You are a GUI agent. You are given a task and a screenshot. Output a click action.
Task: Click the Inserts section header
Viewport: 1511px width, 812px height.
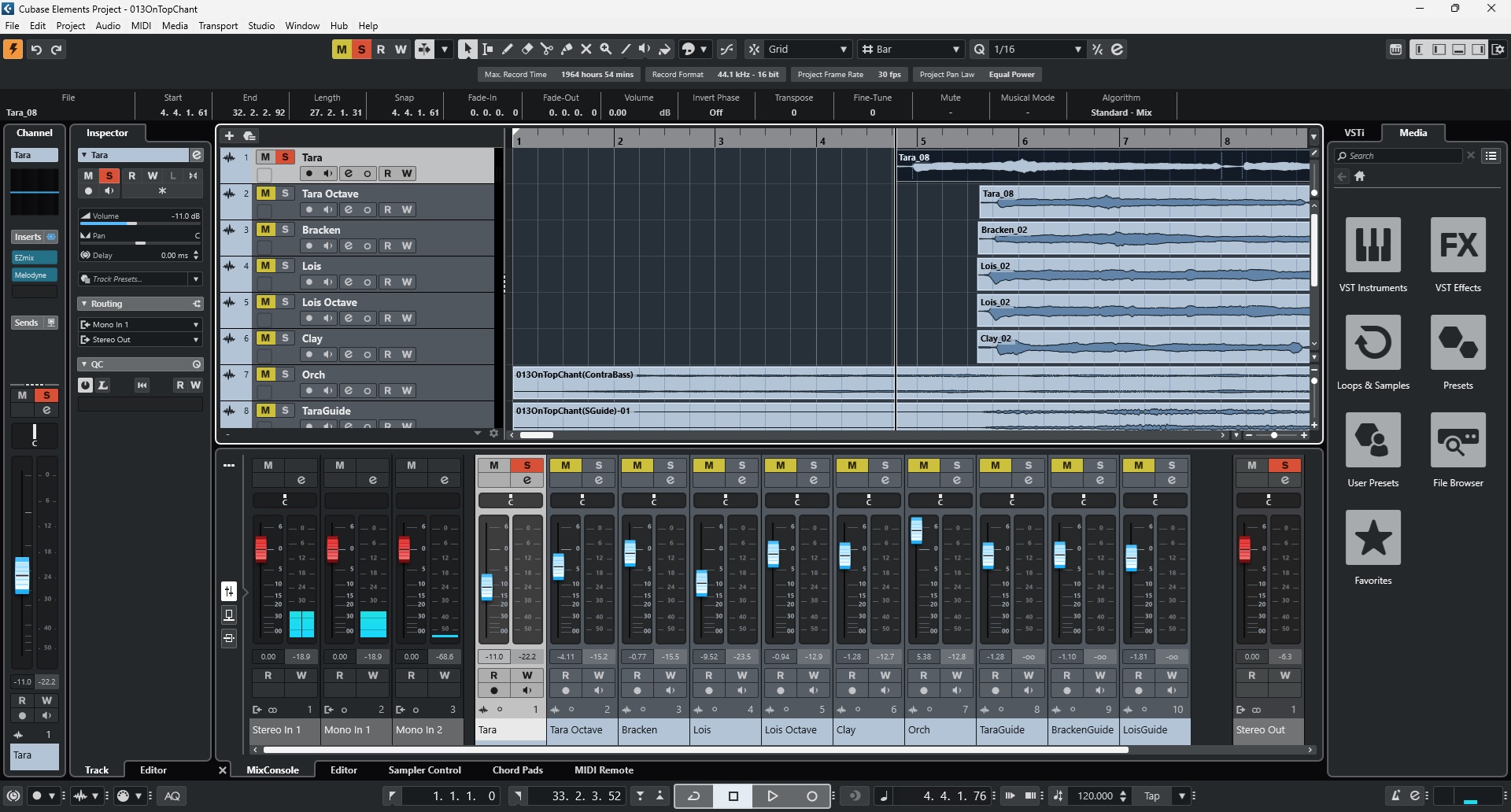click(x=35, y=237)
